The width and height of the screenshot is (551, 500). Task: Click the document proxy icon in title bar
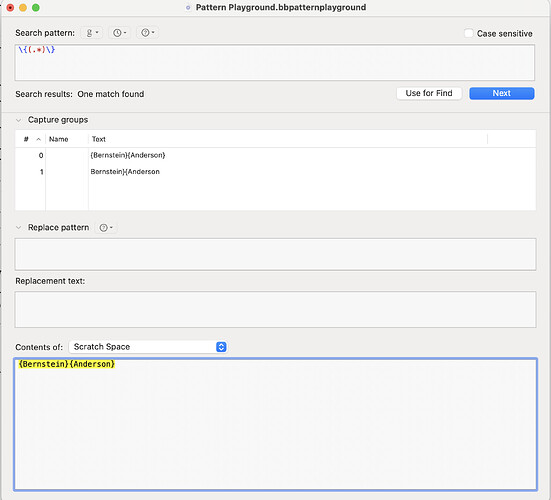point(188,7)
